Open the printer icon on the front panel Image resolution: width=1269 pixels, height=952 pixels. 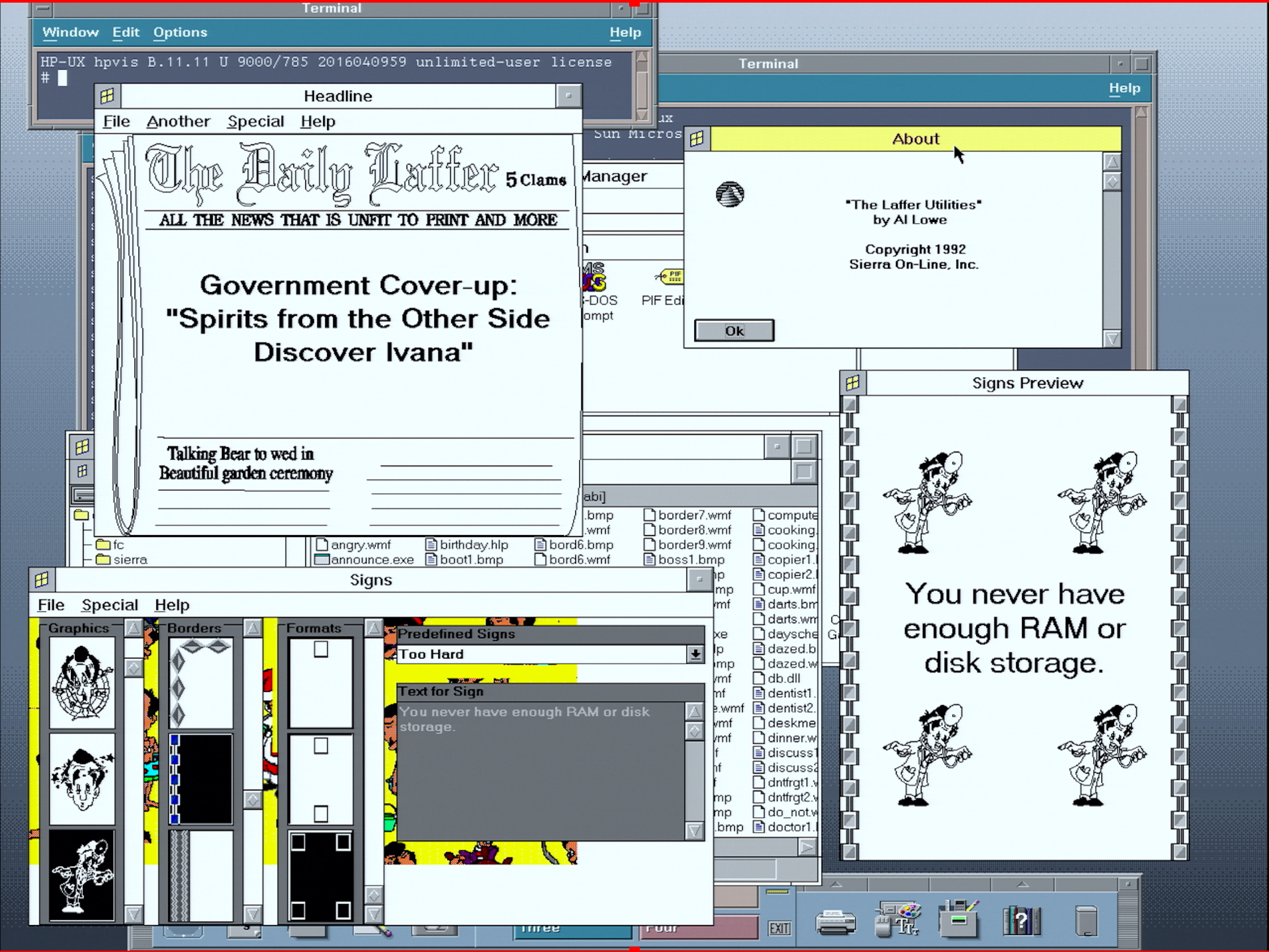pos(834,921)
